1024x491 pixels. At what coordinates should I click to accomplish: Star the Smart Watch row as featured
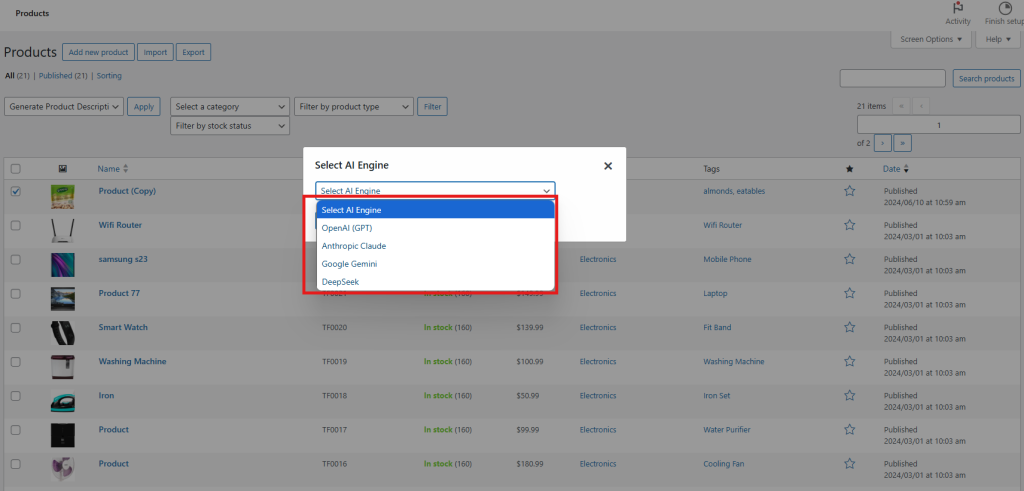[x=850, y=327]
